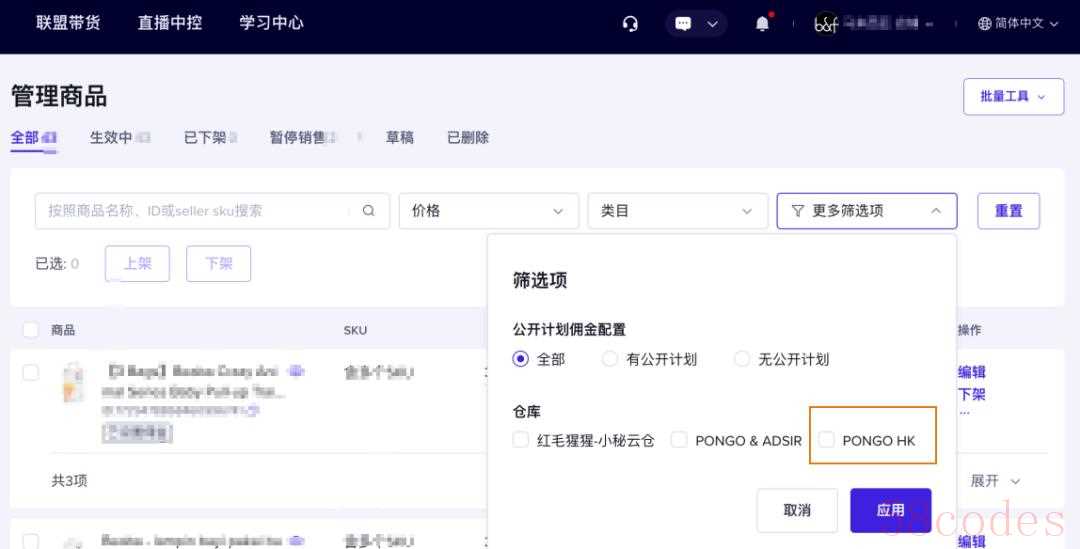Switch to the 已删除 tab
The image size is (1080, 549).
click(468, 138)
